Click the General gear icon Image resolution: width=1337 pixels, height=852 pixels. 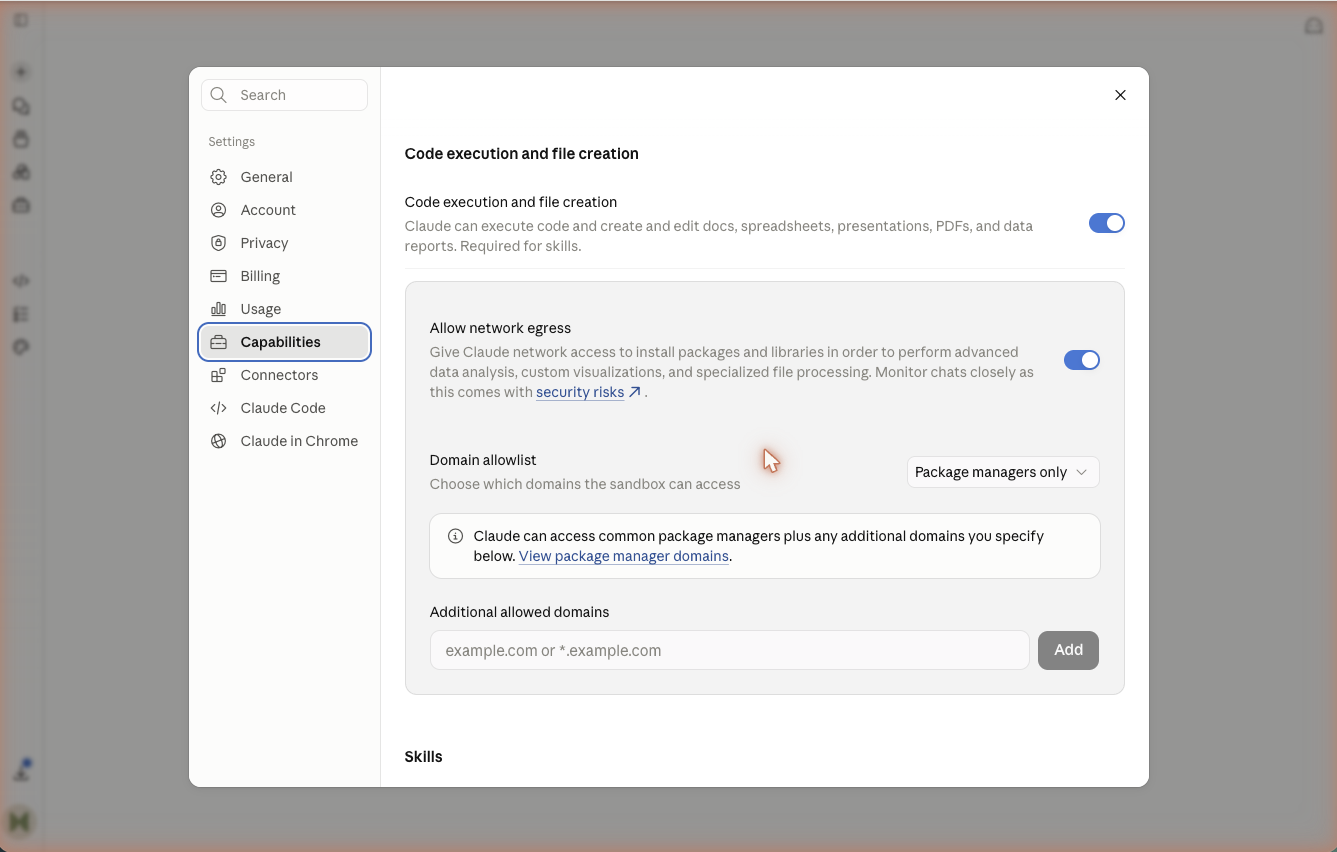[218, 177]
